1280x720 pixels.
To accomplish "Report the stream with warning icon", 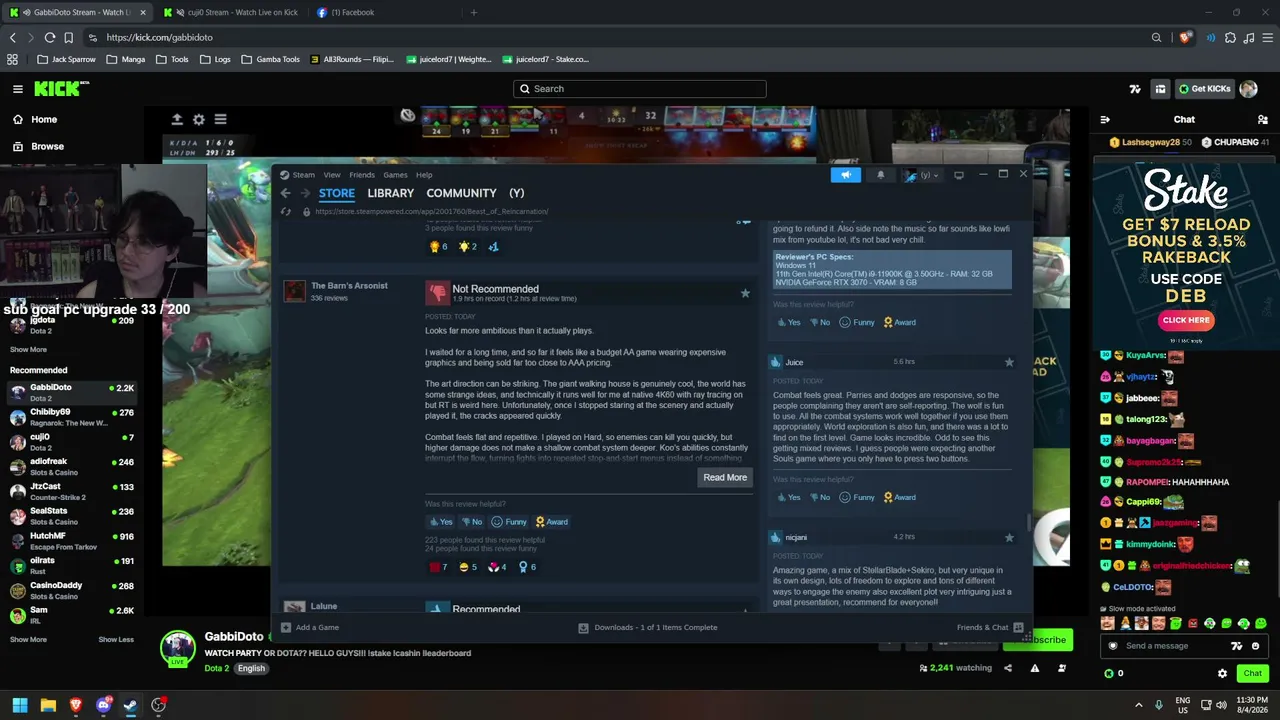I will 1035,668.
